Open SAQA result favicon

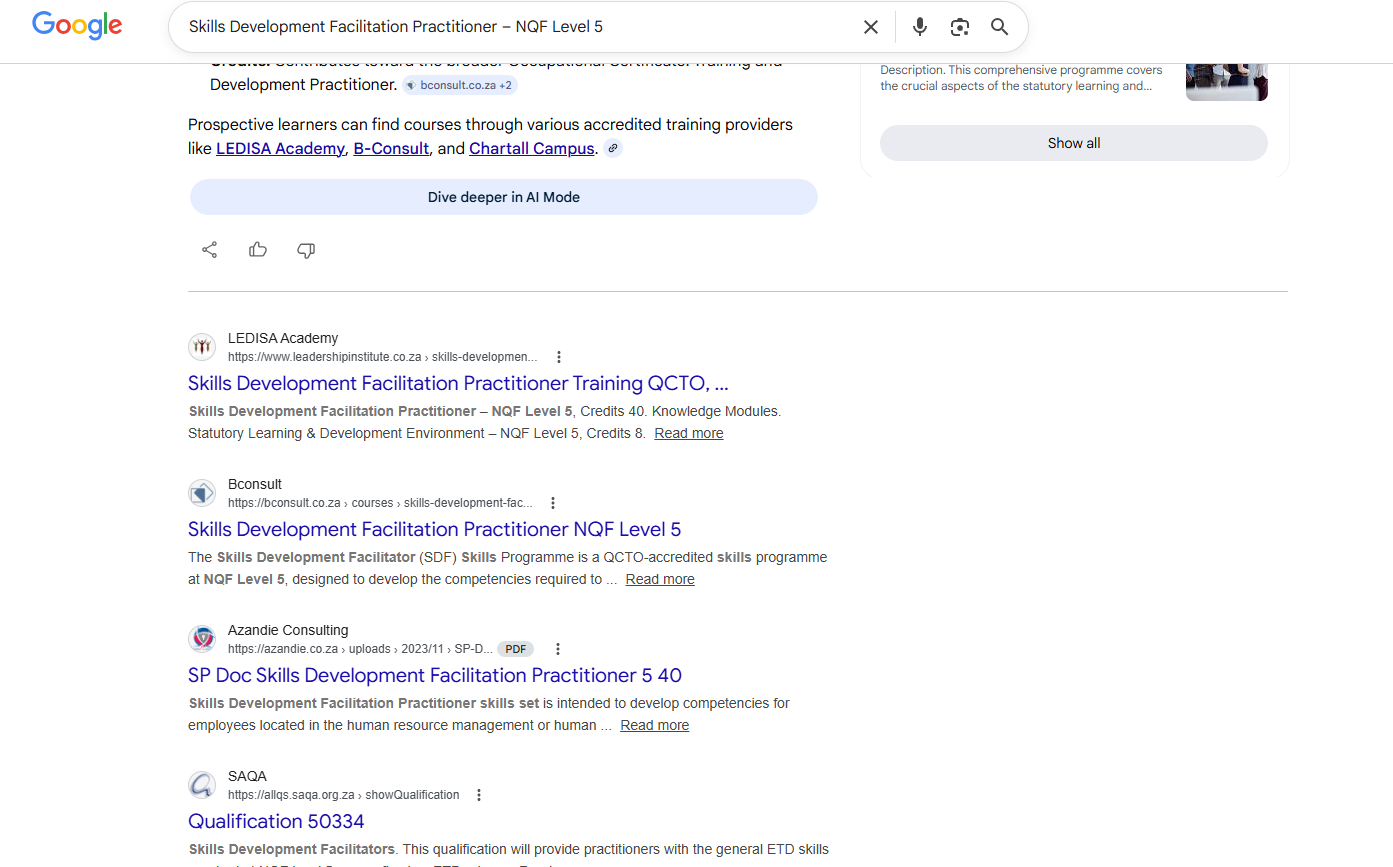pos(202,785)
